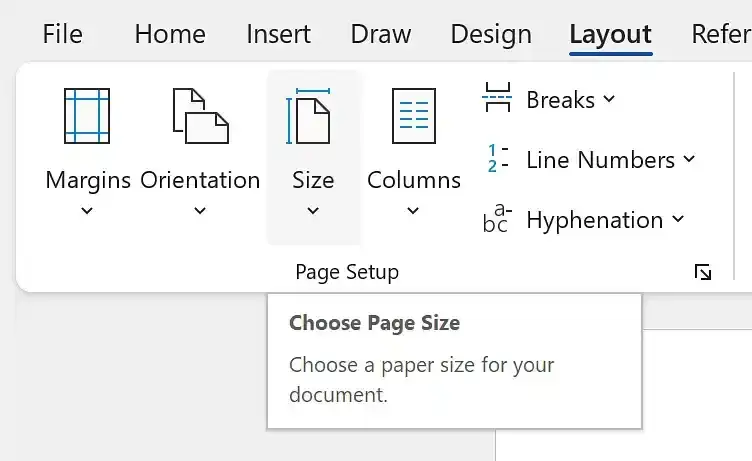Go to the Design tab
The image size is (752, 461).
click(x=491, y=34)
